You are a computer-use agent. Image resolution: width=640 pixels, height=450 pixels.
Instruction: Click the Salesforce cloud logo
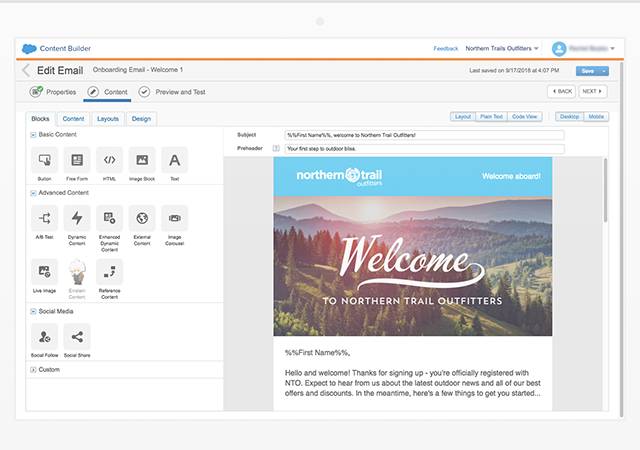click(x=29, y=49)
